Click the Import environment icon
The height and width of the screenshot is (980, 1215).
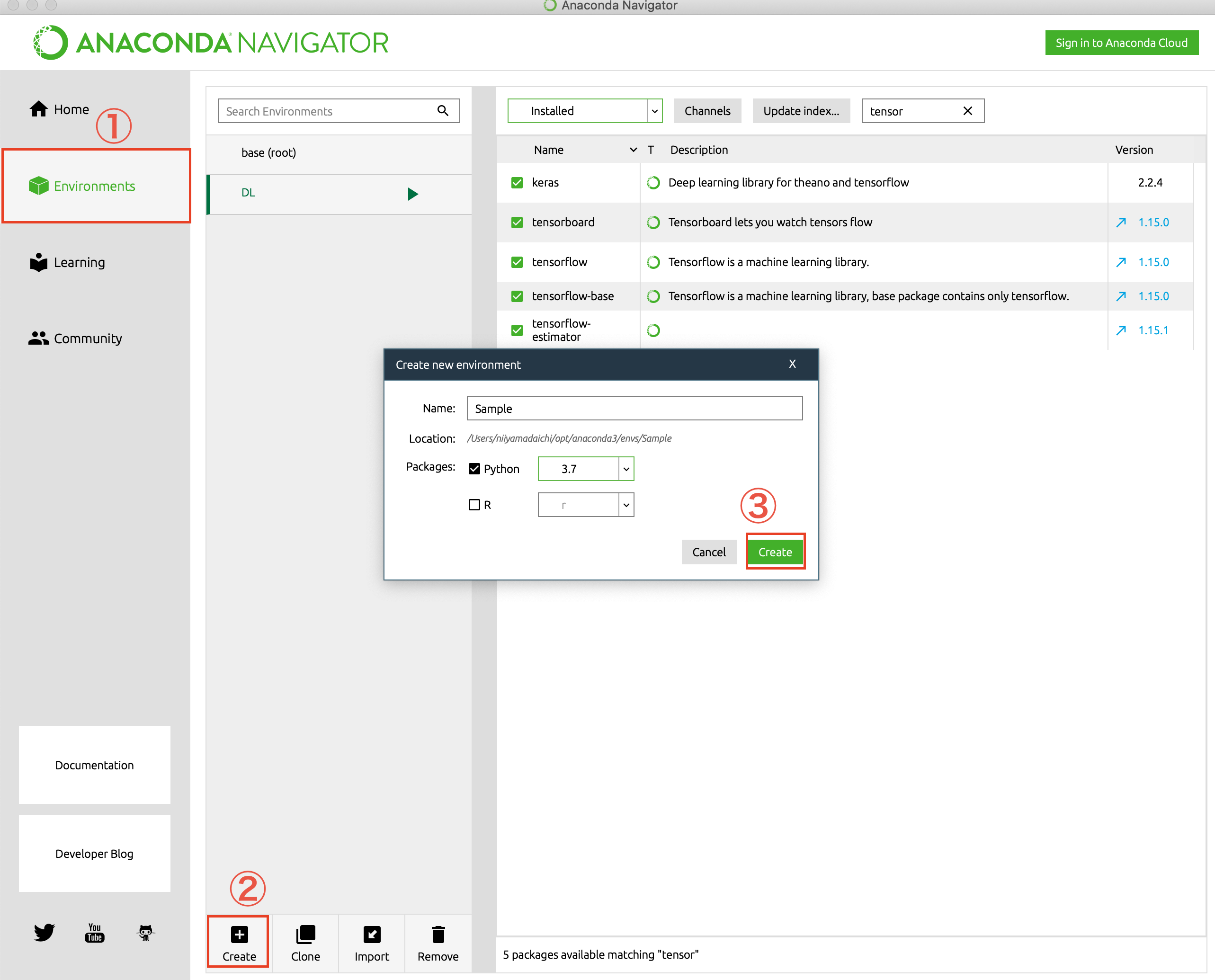coord(372,934)
